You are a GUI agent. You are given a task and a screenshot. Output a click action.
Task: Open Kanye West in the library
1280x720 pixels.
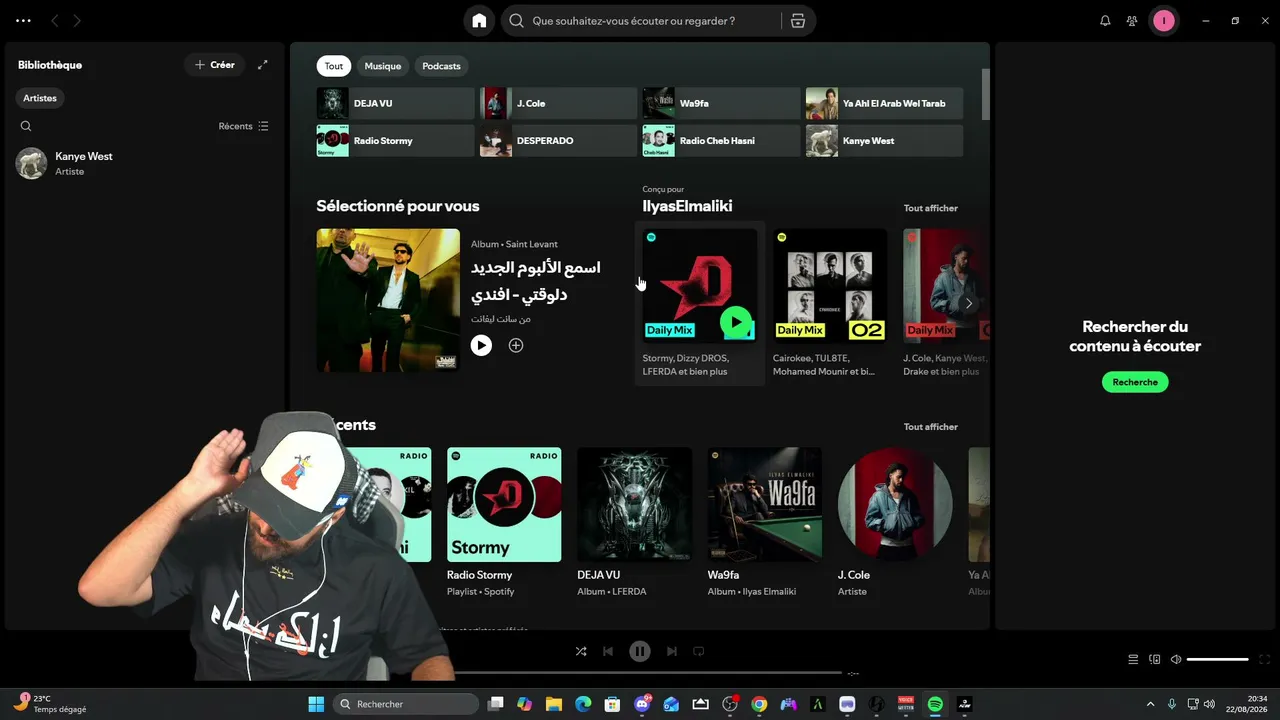point(144,163)
